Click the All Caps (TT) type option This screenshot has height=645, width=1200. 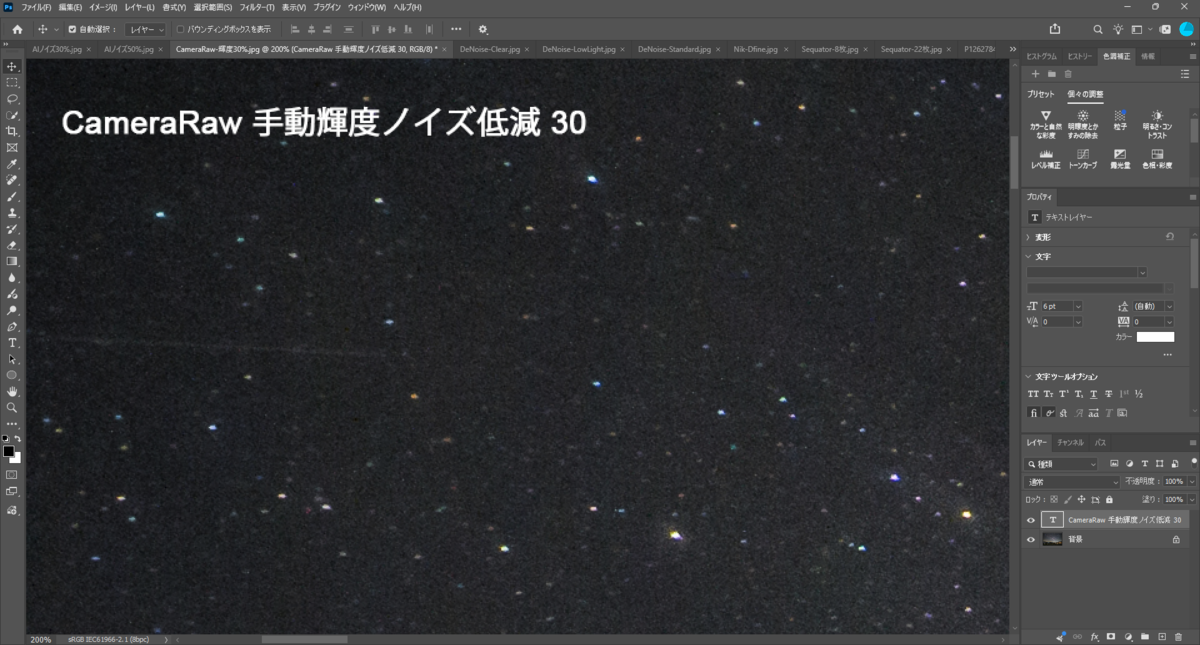tap(1033, 393)
